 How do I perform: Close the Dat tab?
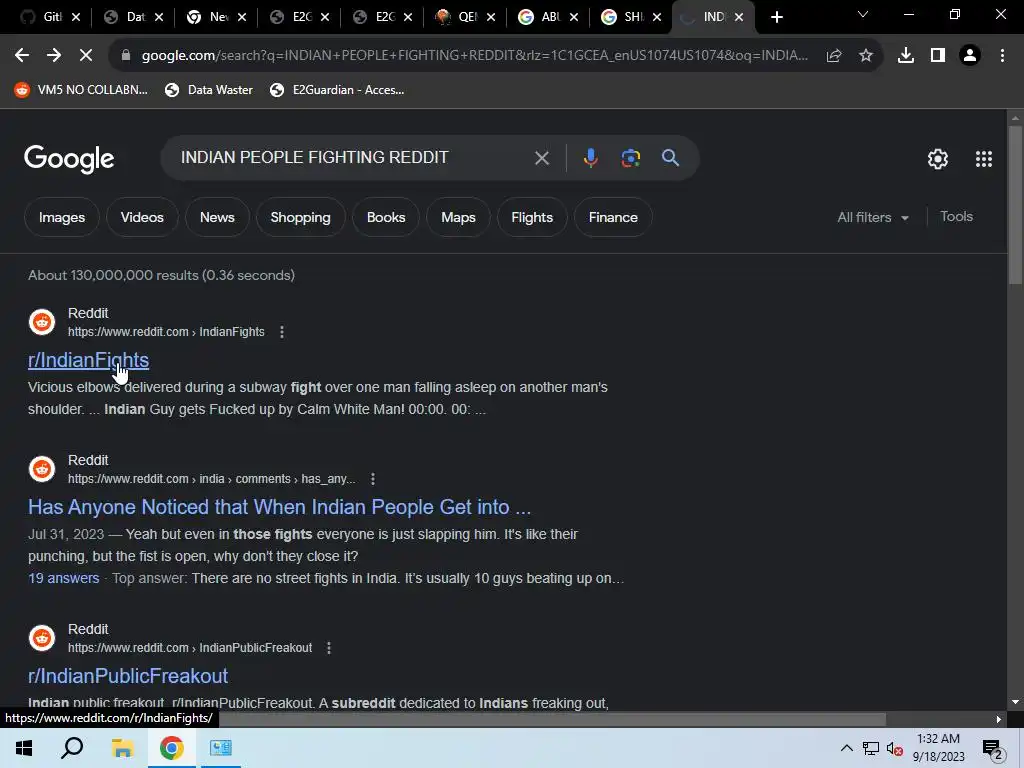(159, 17)
